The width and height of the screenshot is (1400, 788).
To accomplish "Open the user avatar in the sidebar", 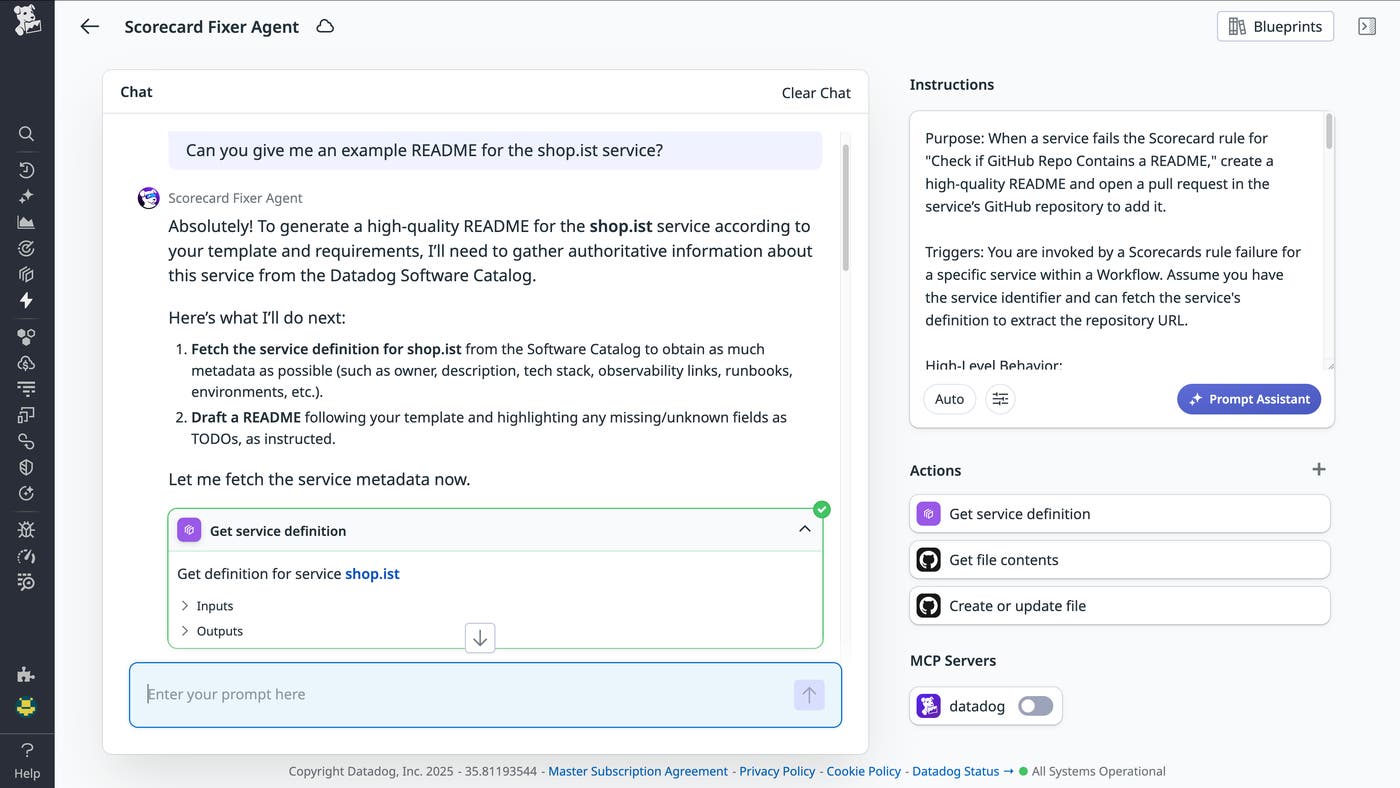I will coord(27,707).
